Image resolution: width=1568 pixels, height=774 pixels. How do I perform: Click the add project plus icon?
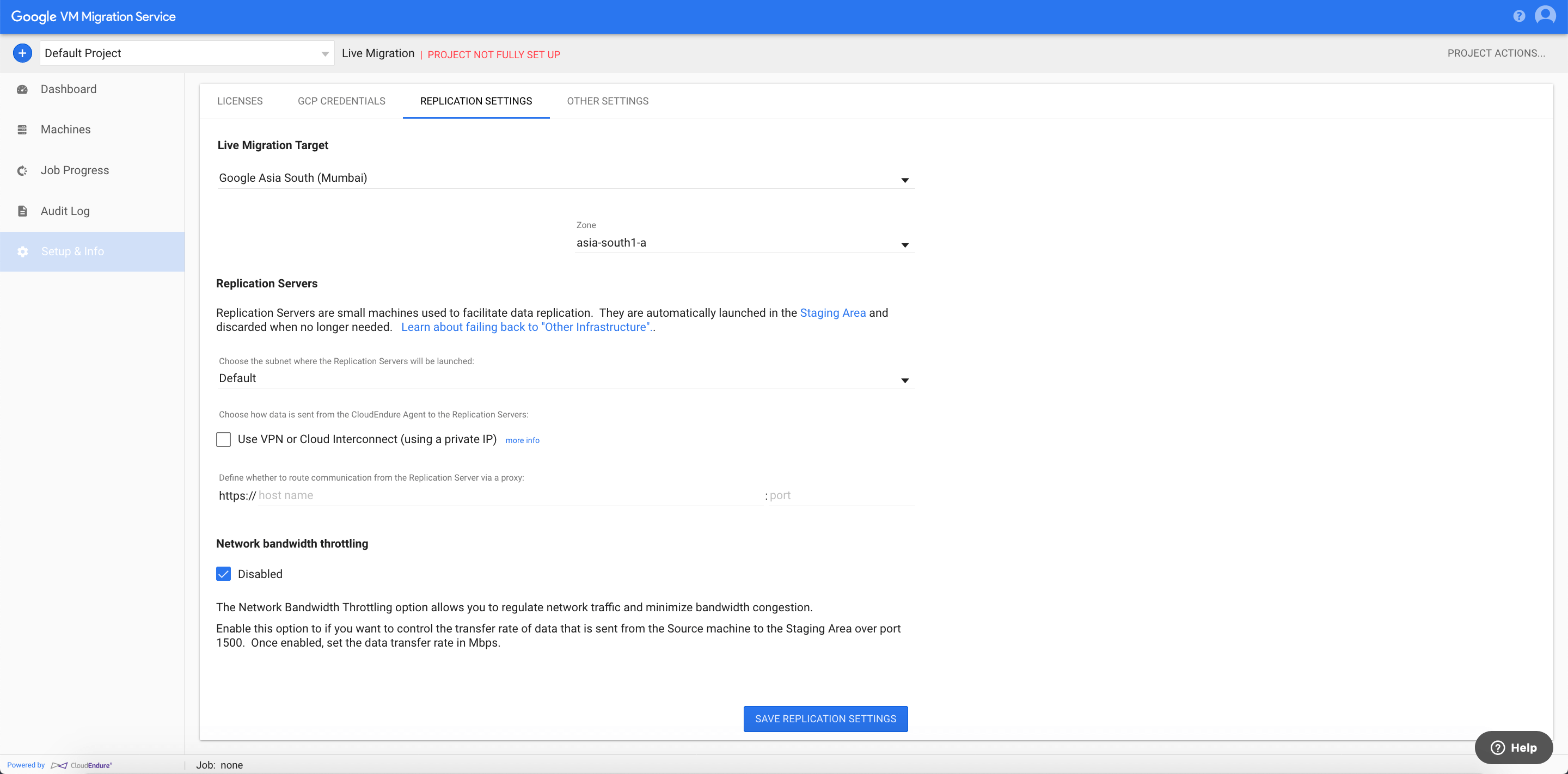[22, 53]
